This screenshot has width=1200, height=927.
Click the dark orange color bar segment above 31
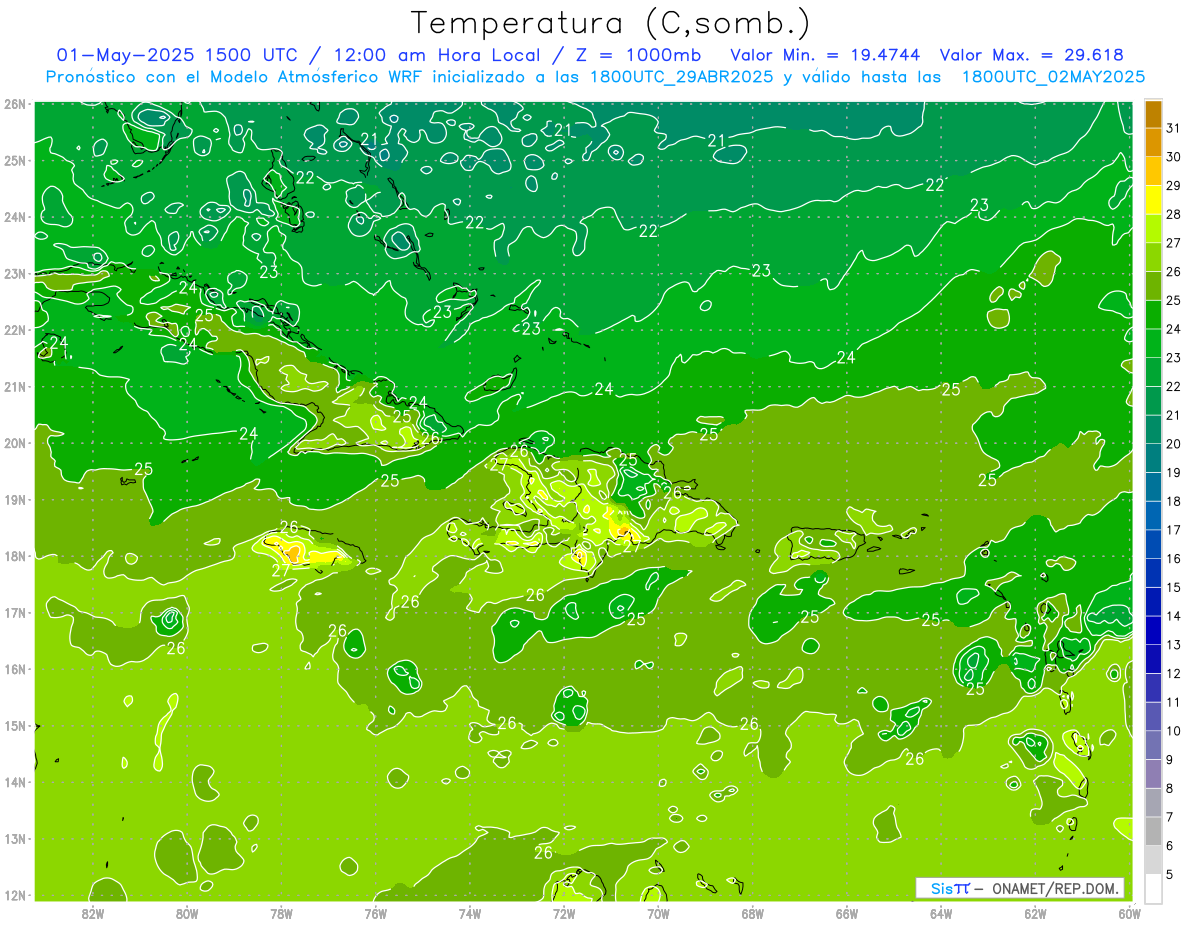click(x=1154, y=114)
